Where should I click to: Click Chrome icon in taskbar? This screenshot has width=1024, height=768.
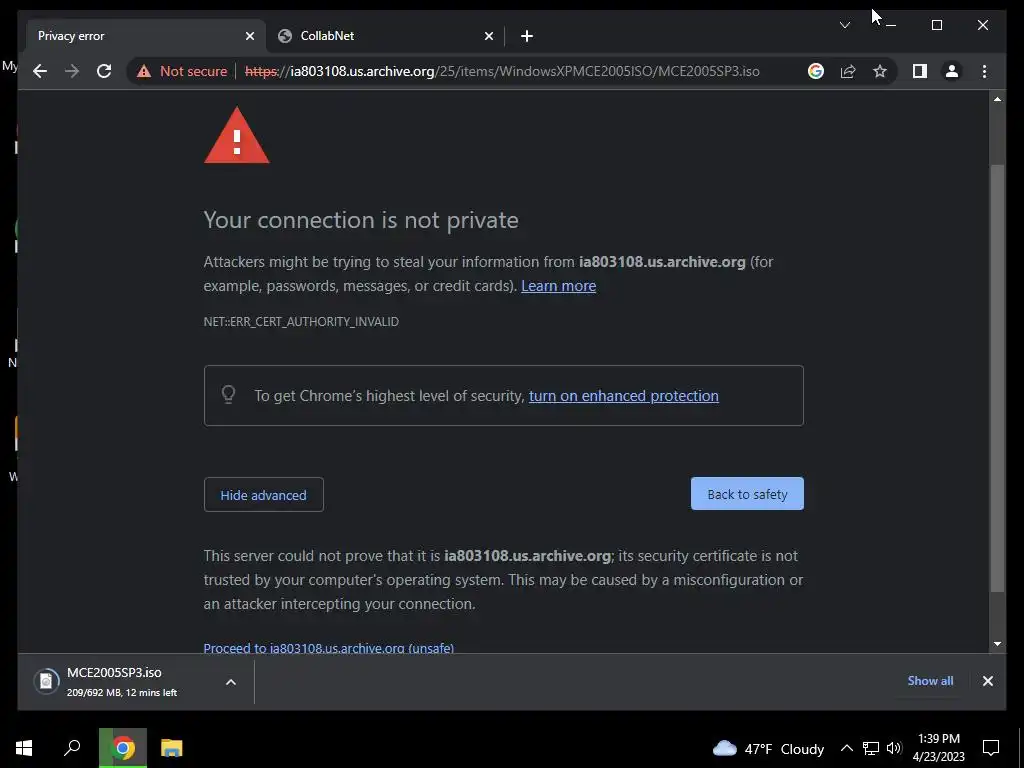(123, 748)
